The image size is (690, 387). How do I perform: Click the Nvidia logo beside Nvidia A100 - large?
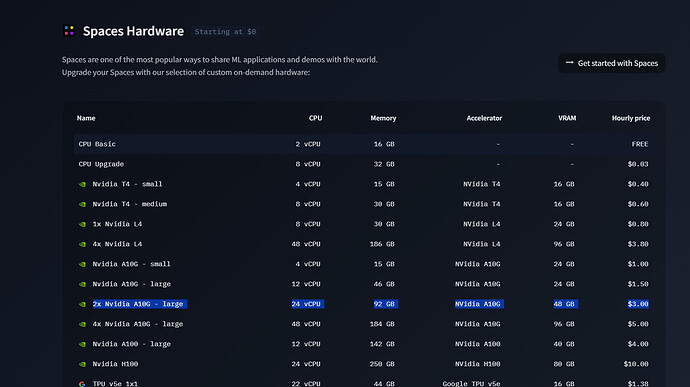(x=82, y=344)
